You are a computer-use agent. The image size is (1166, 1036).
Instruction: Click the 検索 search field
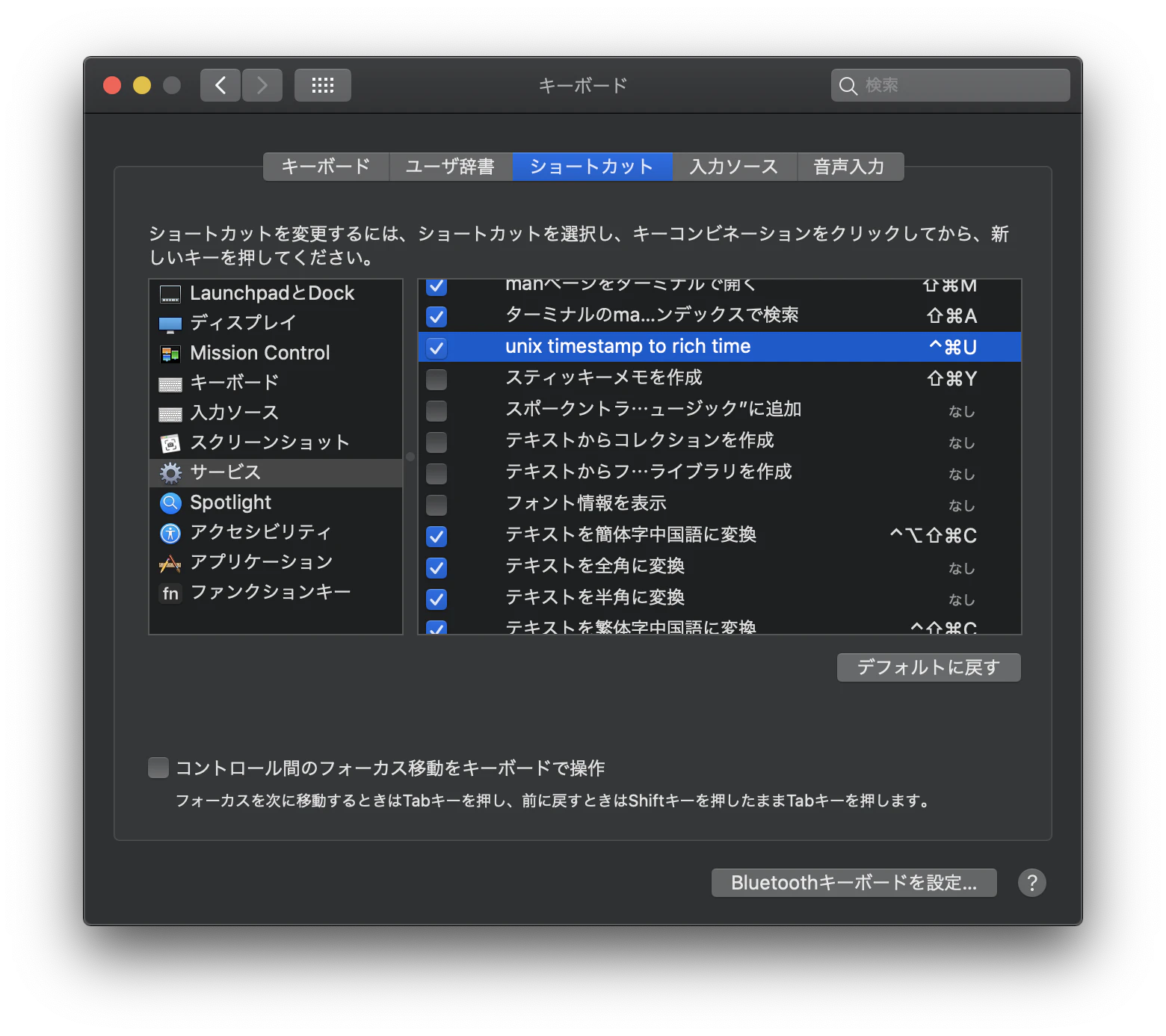click(x=951, y=85)
